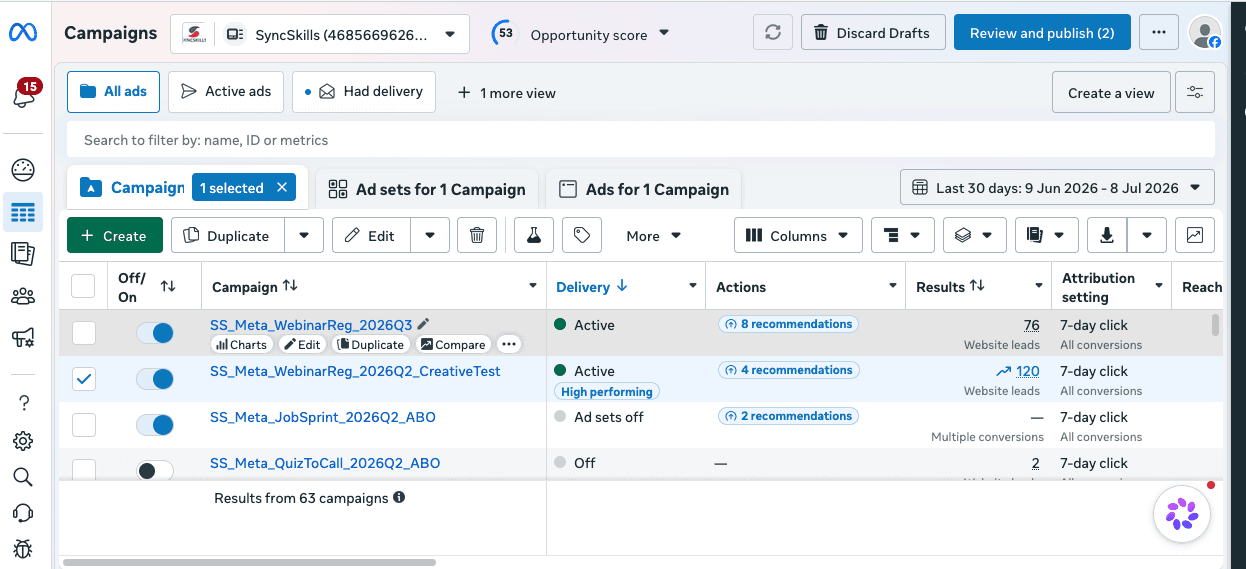Viewport: 1246px width, 569px height.
Task: Click the pencil icon next to SS_Meta_WebinarReg_2026Q3
Action: 423,324
